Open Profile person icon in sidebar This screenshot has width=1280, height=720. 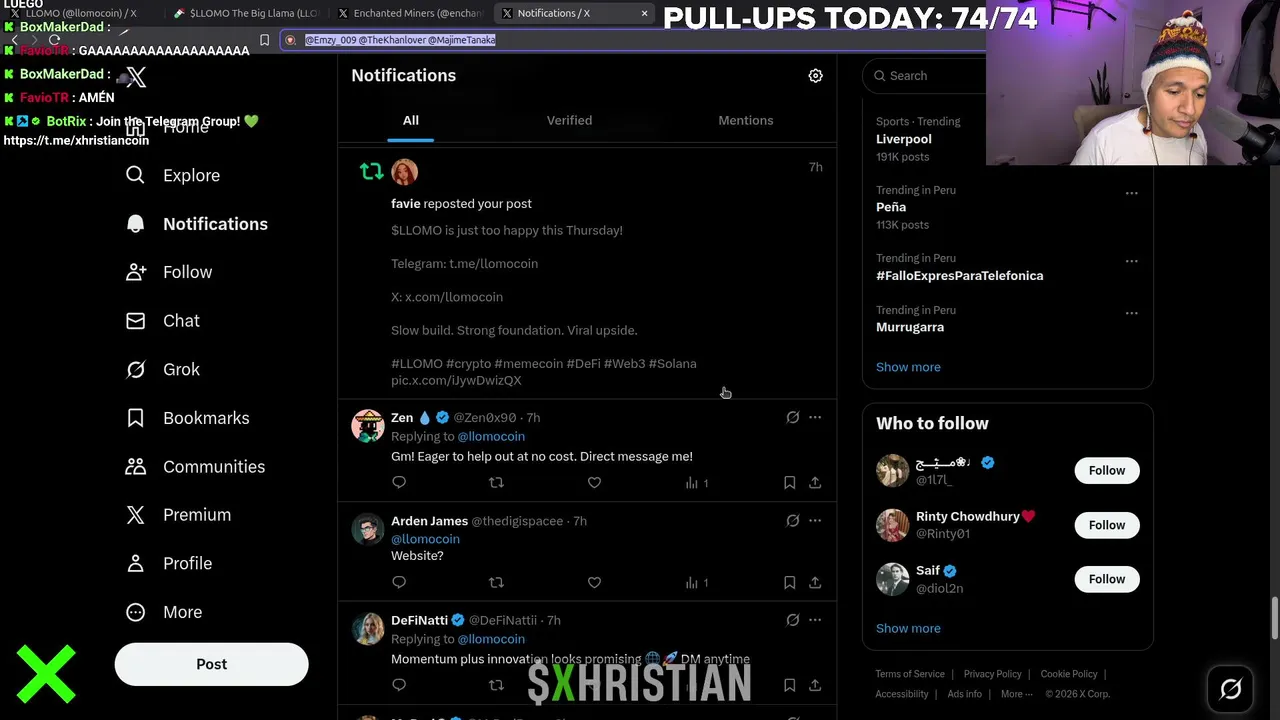135,564
